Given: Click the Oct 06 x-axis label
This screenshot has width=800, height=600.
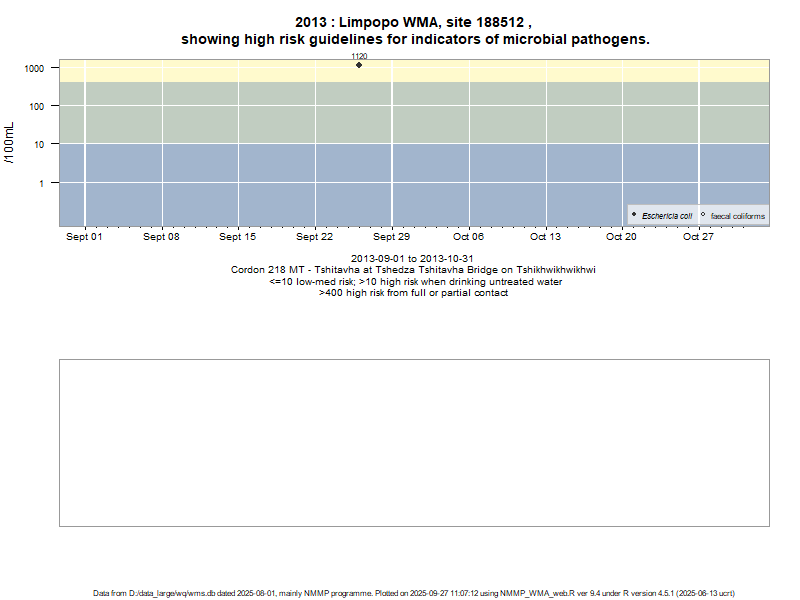Looking at the screenshot, I should pyautogui.click(x=468, y=237).
